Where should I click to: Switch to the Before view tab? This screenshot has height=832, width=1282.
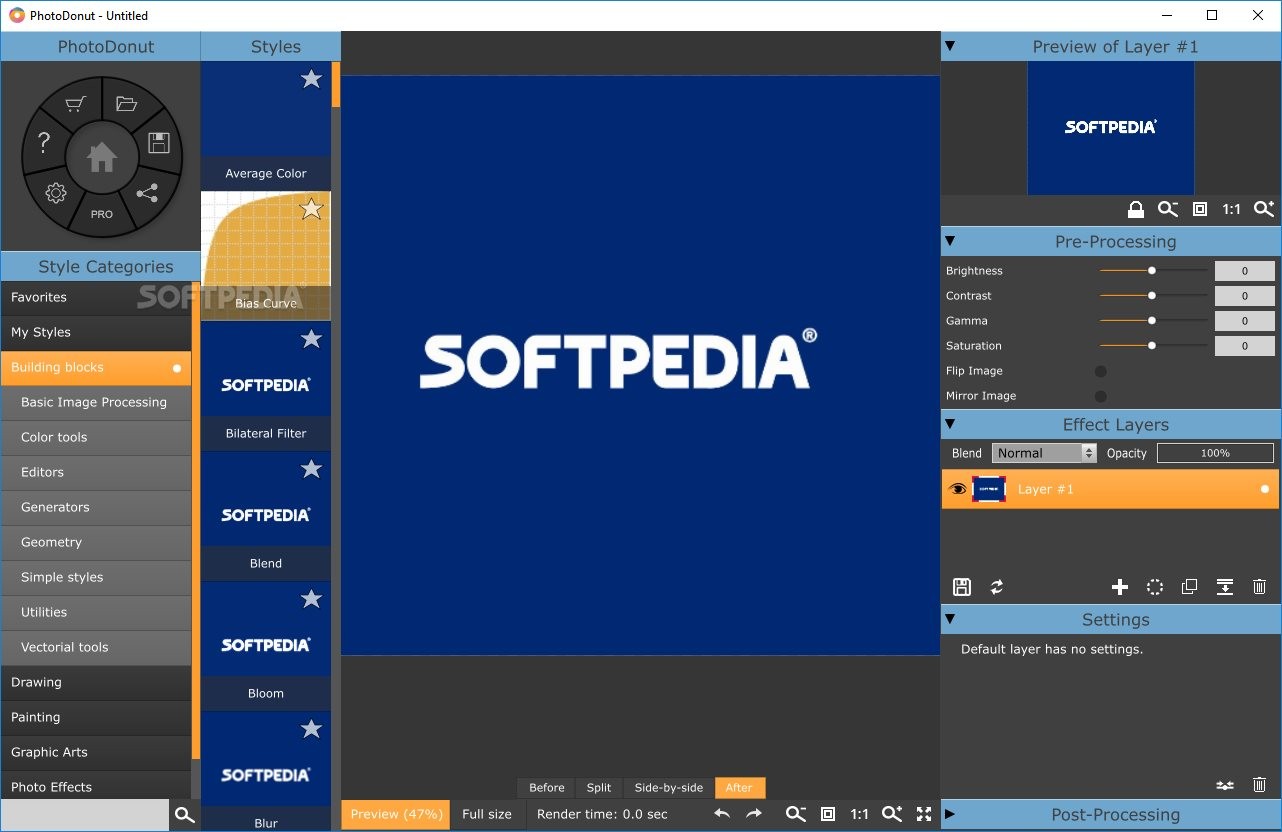tap(546, 788)
